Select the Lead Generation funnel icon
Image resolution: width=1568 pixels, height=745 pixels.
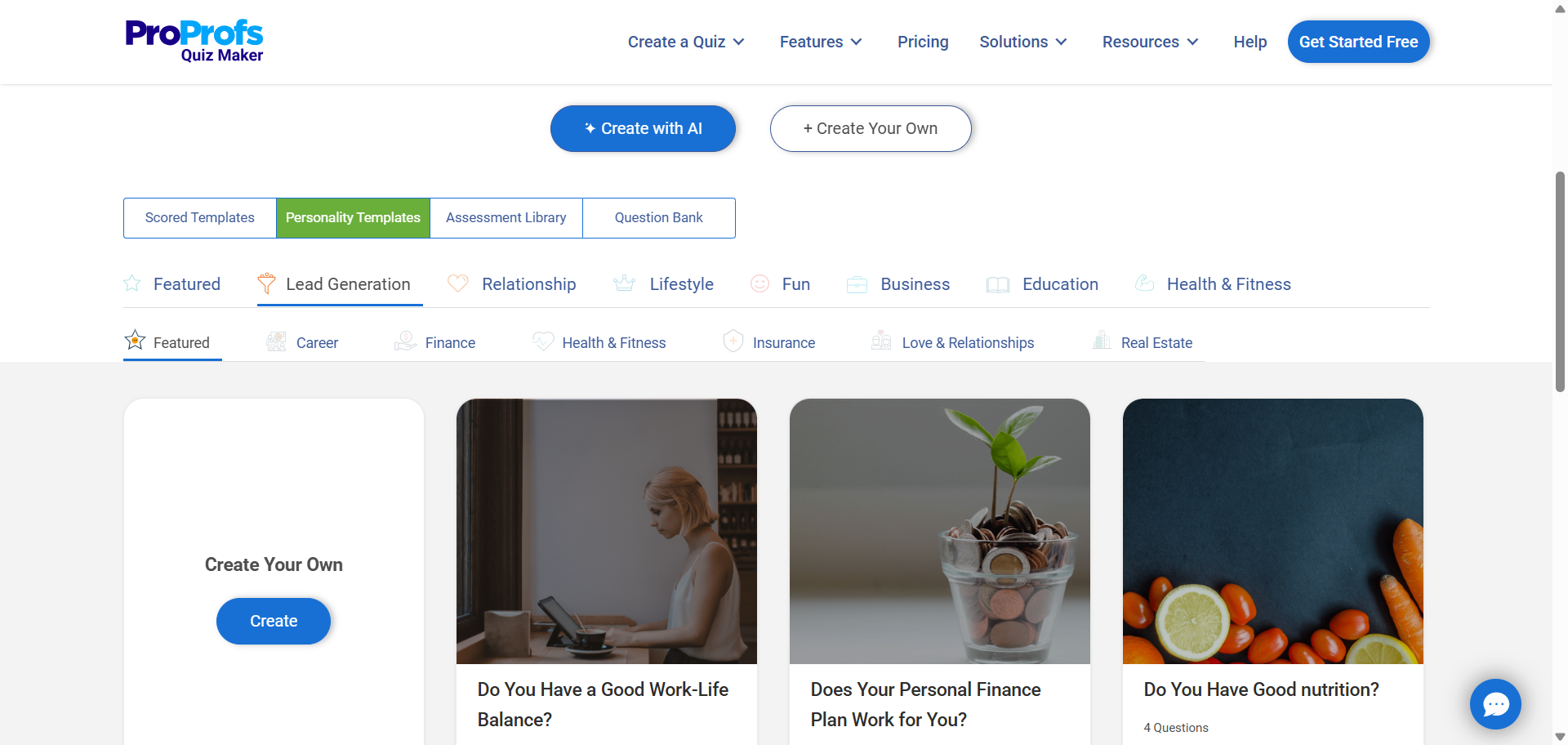coord(266,283)
